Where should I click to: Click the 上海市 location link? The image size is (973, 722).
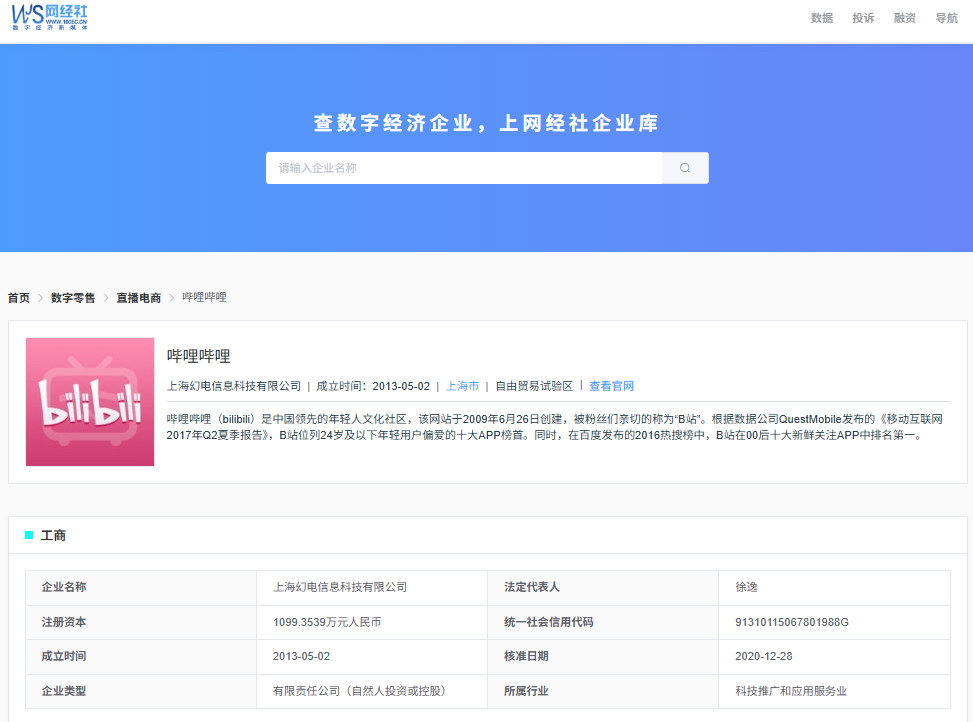click(462, 386)
